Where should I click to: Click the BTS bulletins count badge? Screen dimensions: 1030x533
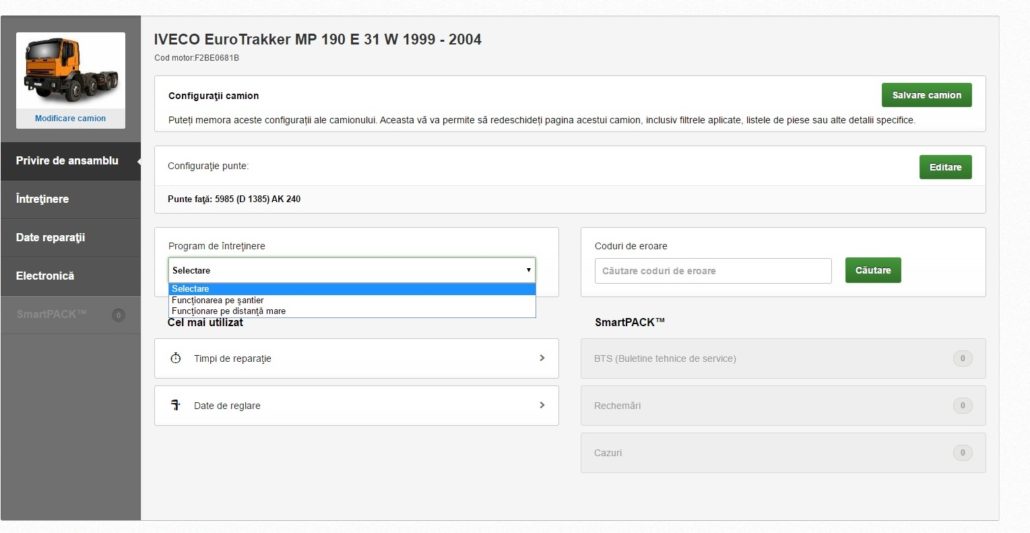(962, 358)
